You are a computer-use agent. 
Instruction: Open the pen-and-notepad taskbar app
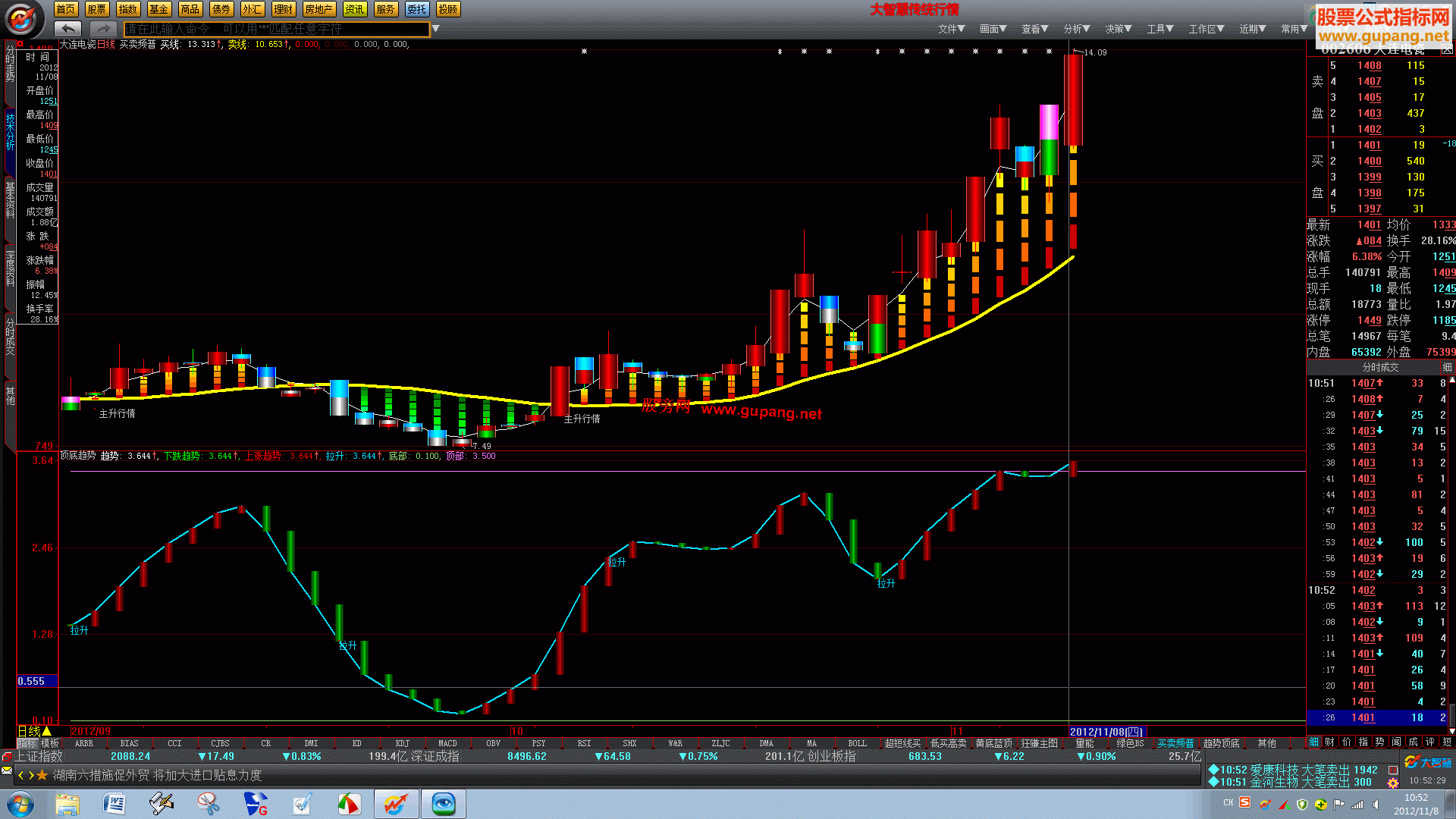coord(302,804)
